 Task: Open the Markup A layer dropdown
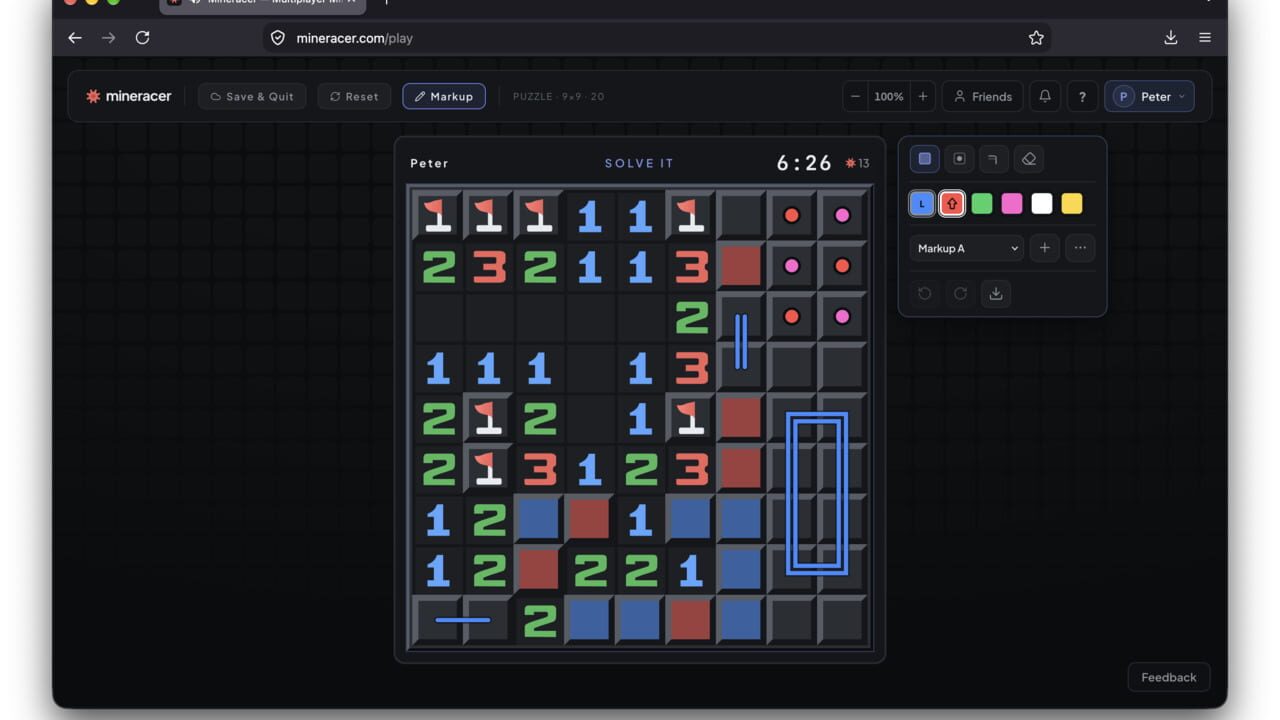click(966, 248)
